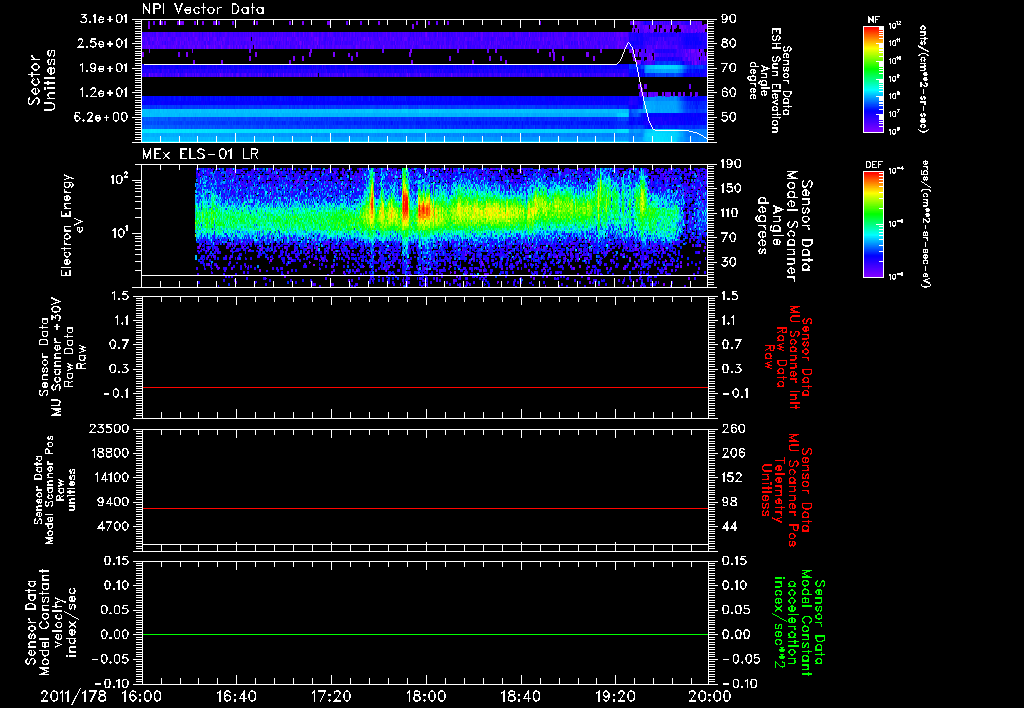The height and width of the screenshot is (708, 1024).
Task: Click the "Sector Unitless" axis label
Action: pyautogui.click(x=42, y=80)
